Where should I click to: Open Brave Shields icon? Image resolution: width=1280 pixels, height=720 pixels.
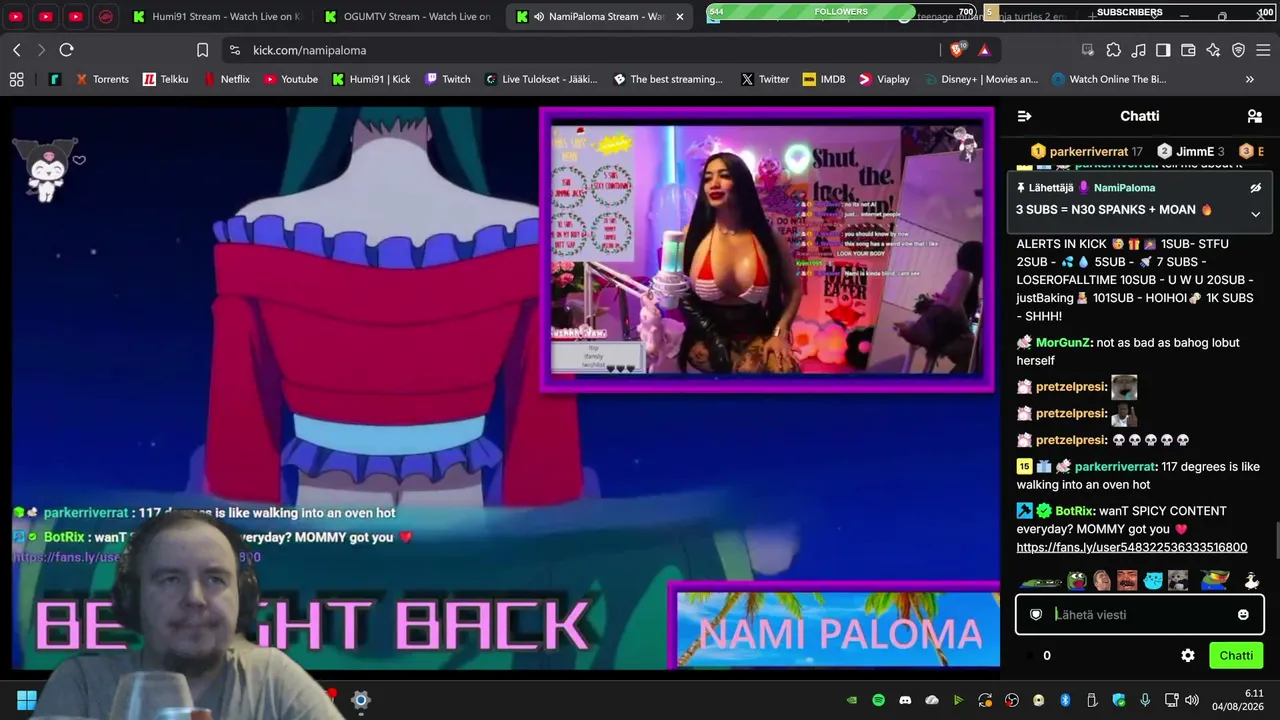958,50
